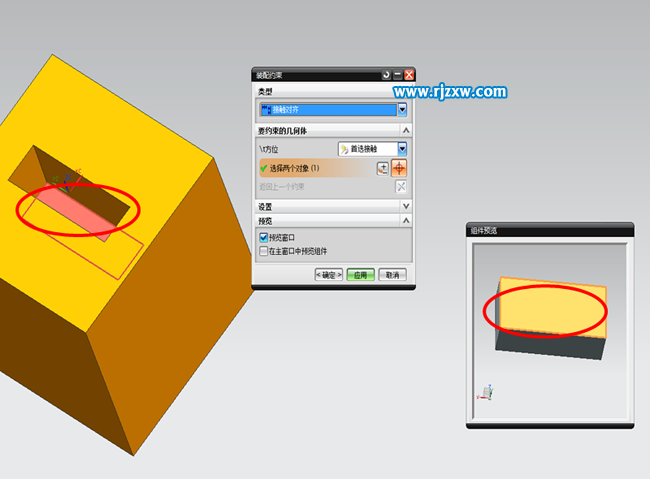
Task: Enable 在主窗口中预览组件 checkbox
Action: point(264,251)
